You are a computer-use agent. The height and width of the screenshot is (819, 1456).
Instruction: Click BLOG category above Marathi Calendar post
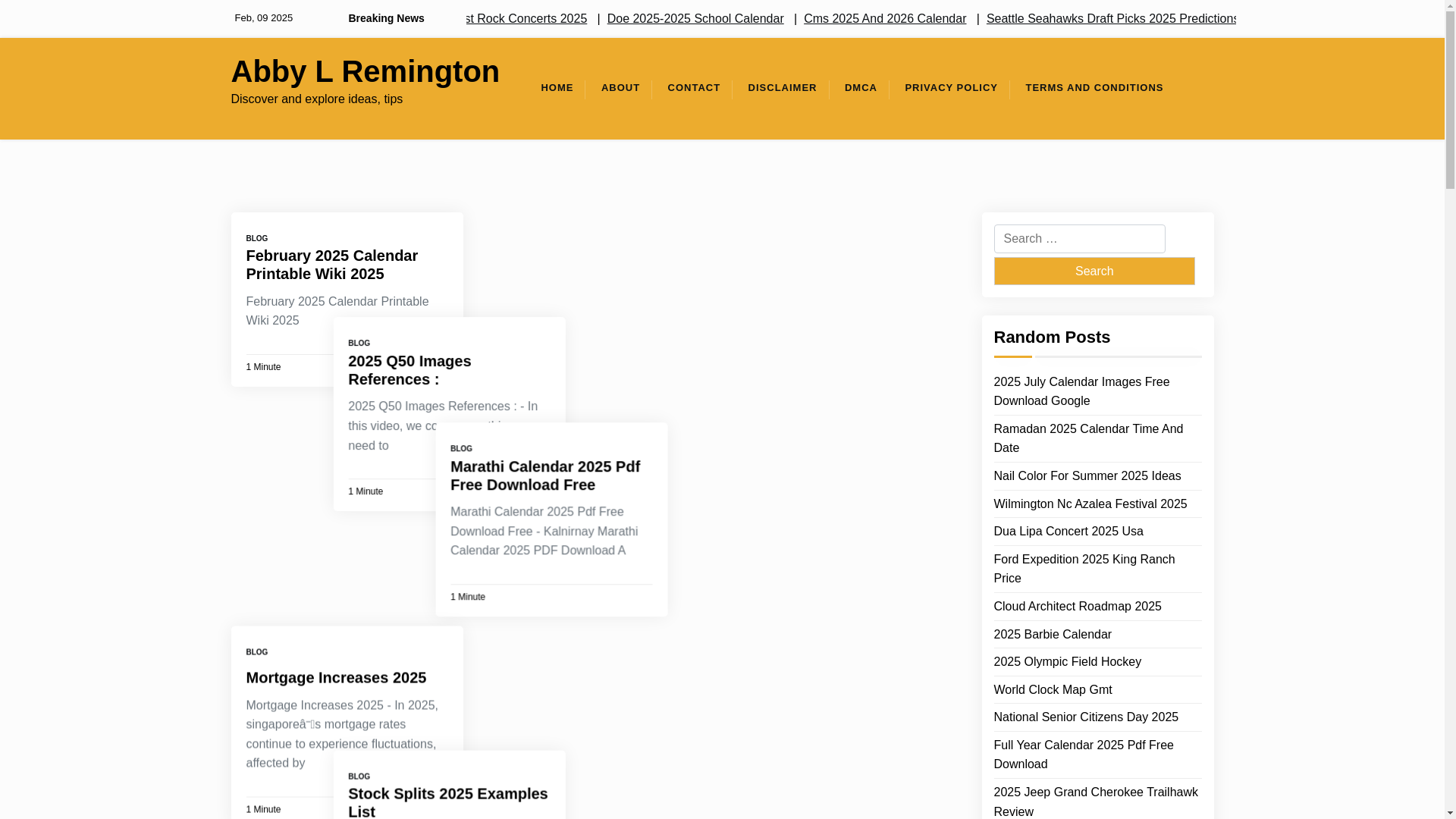pyautogui.click(x=461, y=449)
